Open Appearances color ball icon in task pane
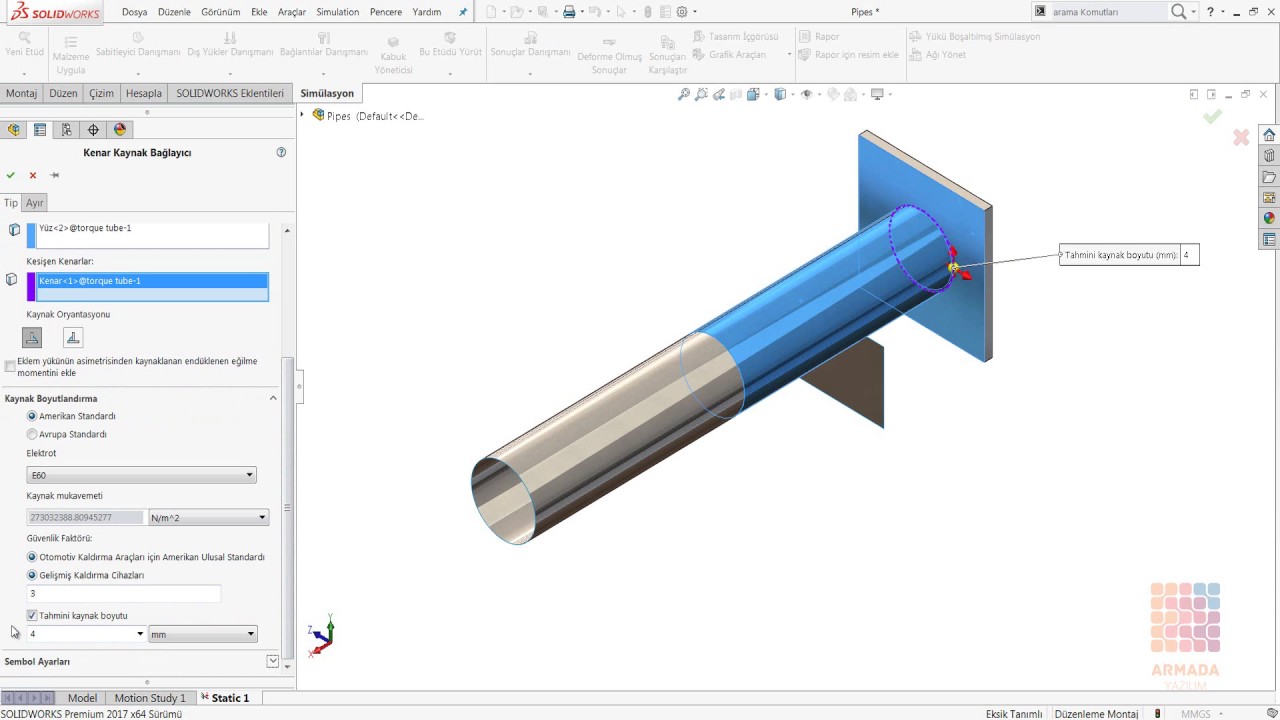Viewport: 1280px width, 720px height. coord(1269,218)
